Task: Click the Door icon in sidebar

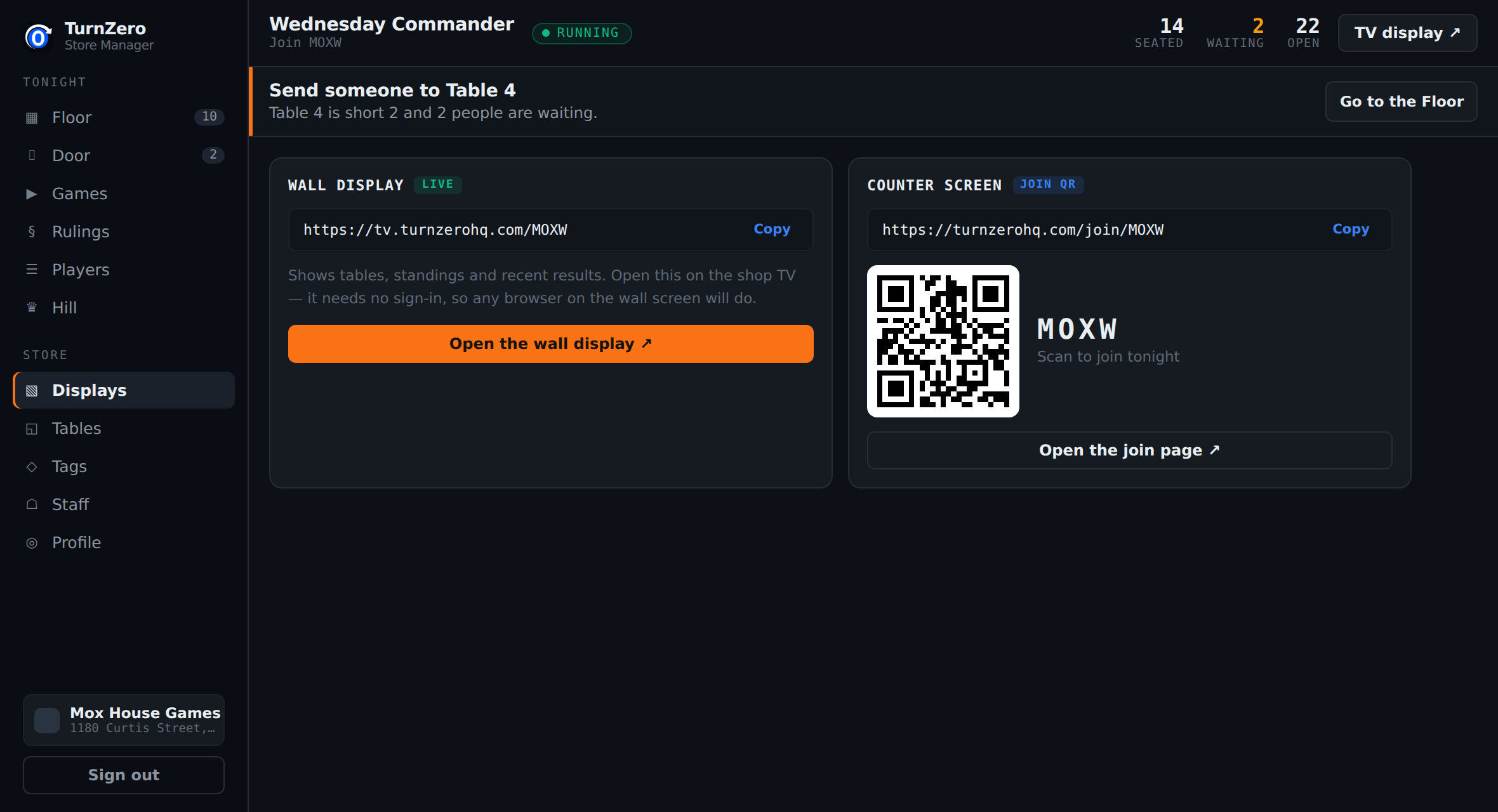Action: click(32, 155)
